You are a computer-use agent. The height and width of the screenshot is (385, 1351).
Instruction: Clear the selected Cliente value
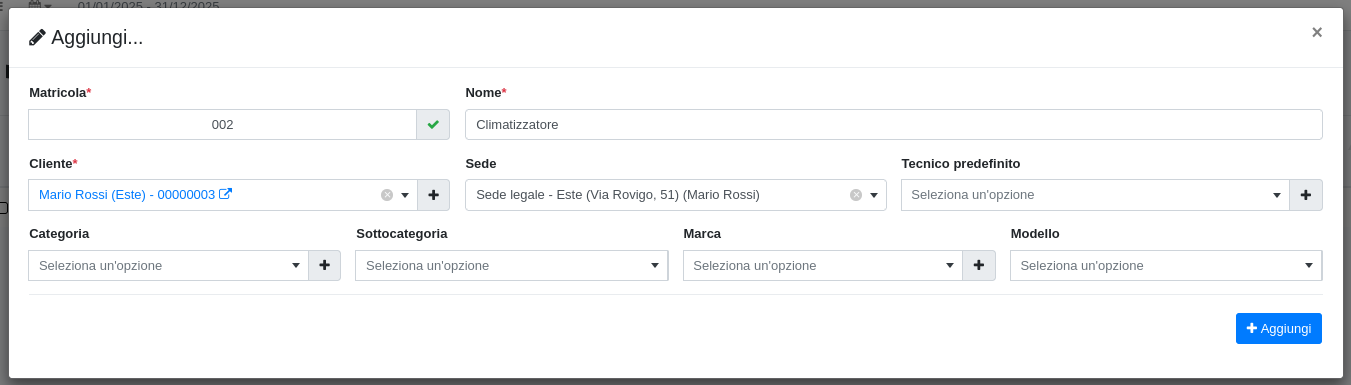coord(387,195)
